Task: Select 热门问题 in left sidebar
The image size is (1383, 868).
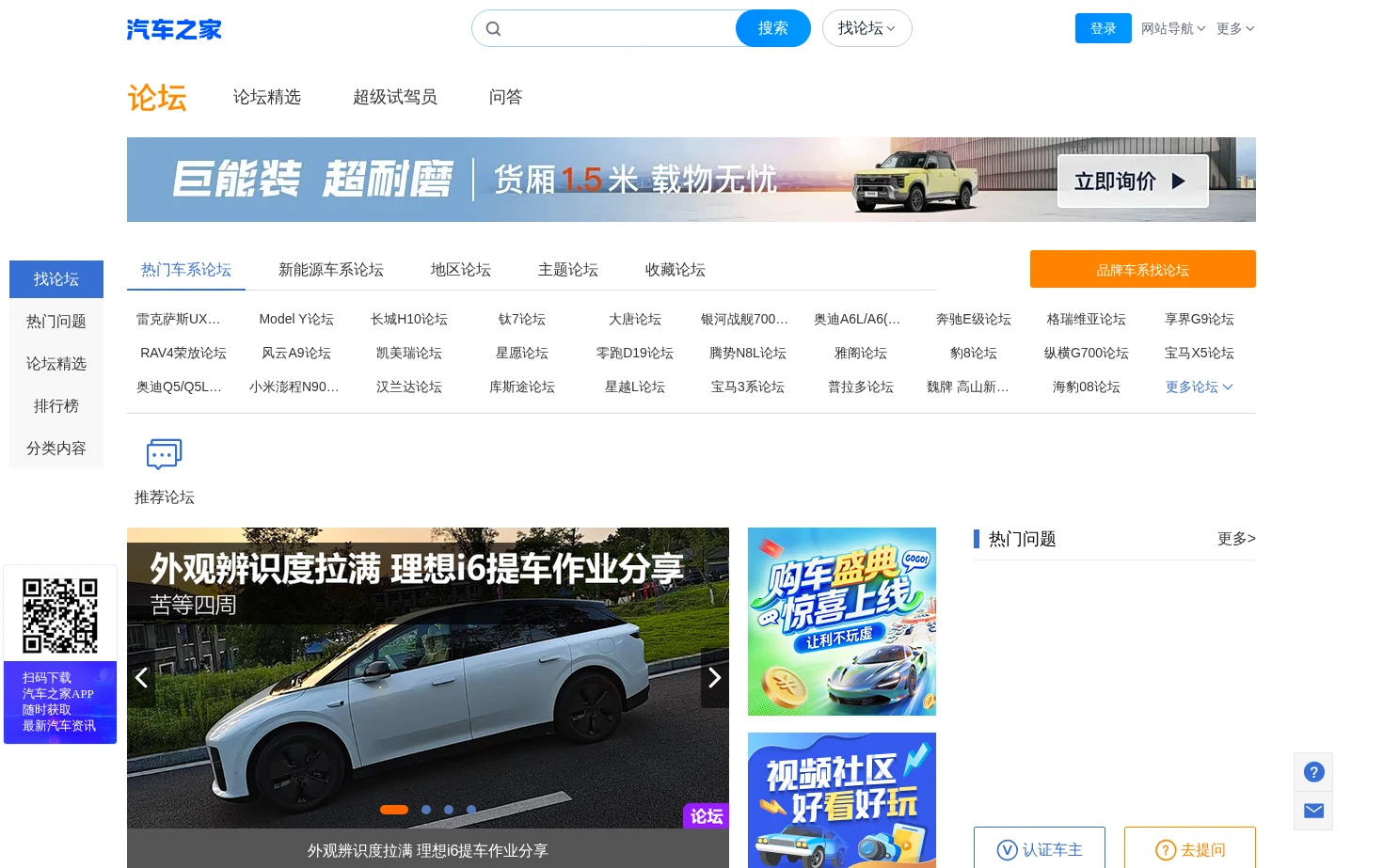Action: [x=56, y=322]
